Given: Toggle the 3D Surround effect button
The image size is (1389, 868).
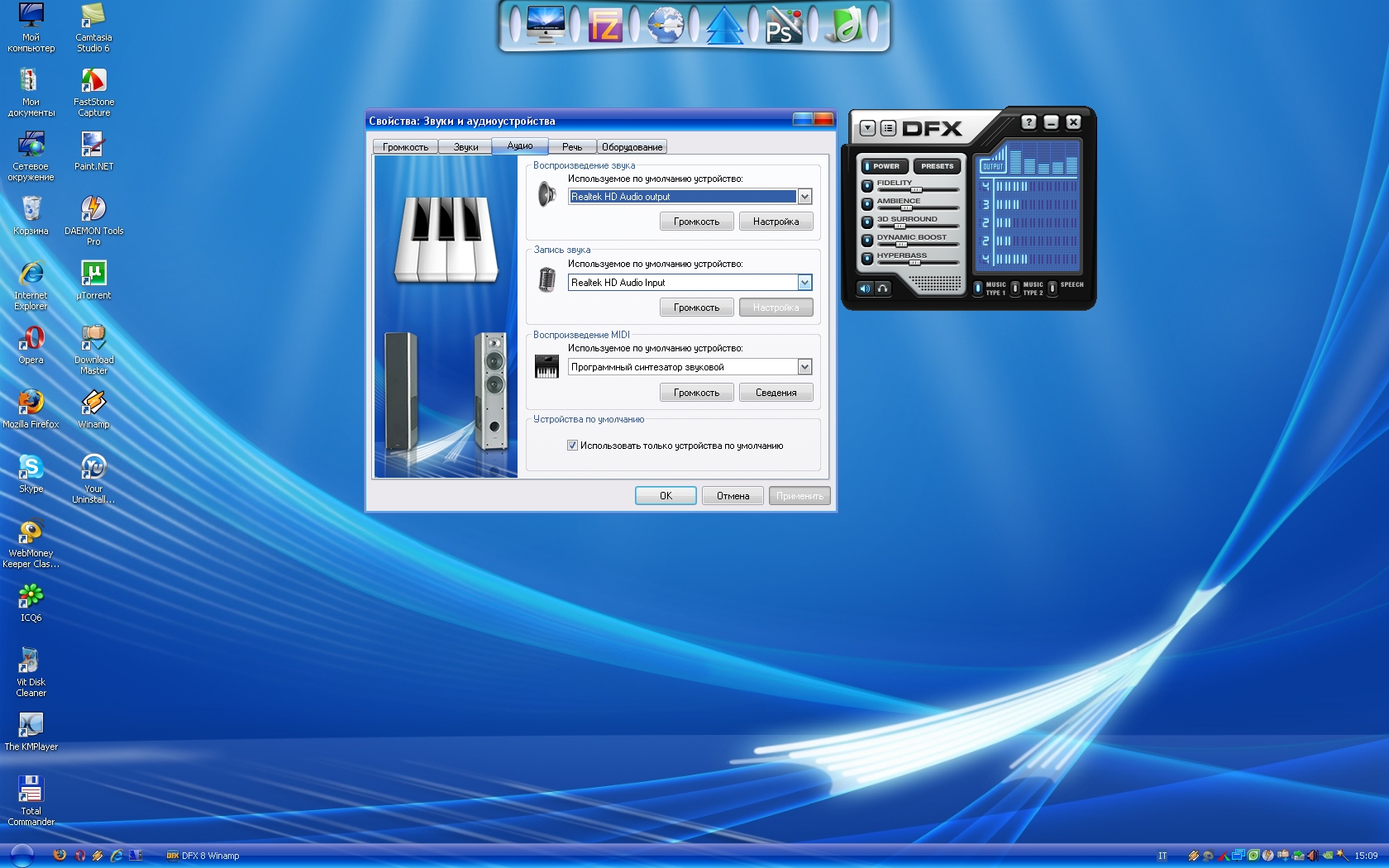Looking at the screenshot, I should 867,222.
